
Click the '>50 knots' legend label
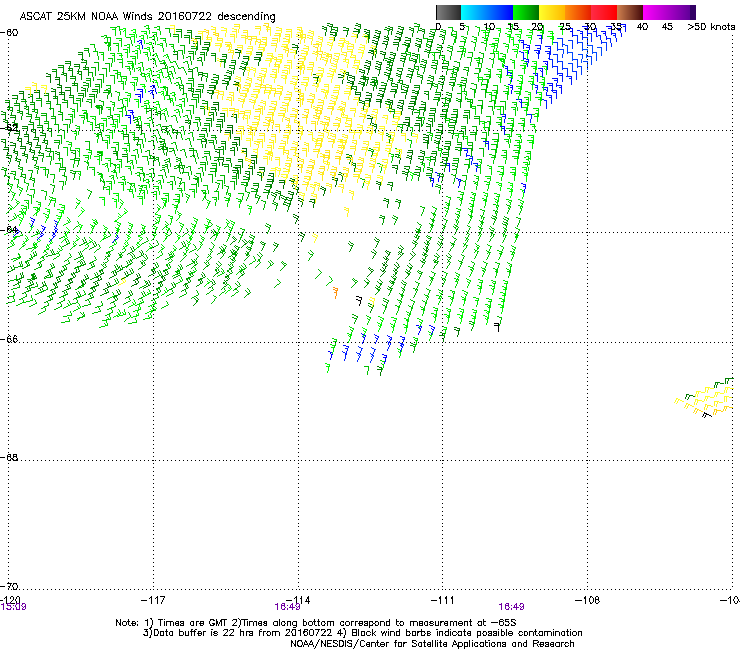711,27
